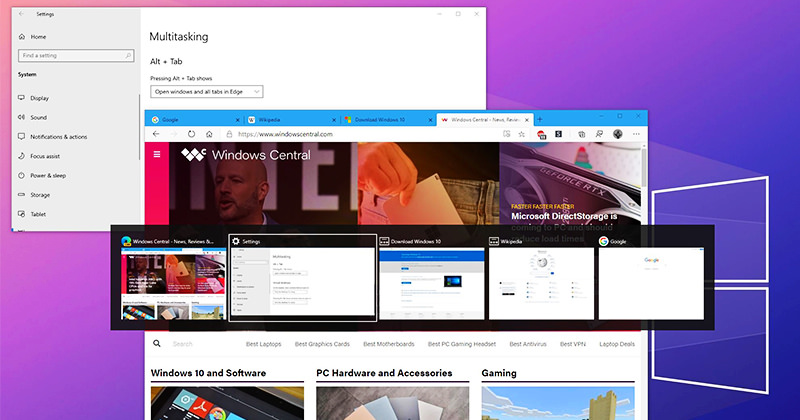View site lock info in address bar
The height and width of the screenshot is (420, 800).
[x=229, y=134]
